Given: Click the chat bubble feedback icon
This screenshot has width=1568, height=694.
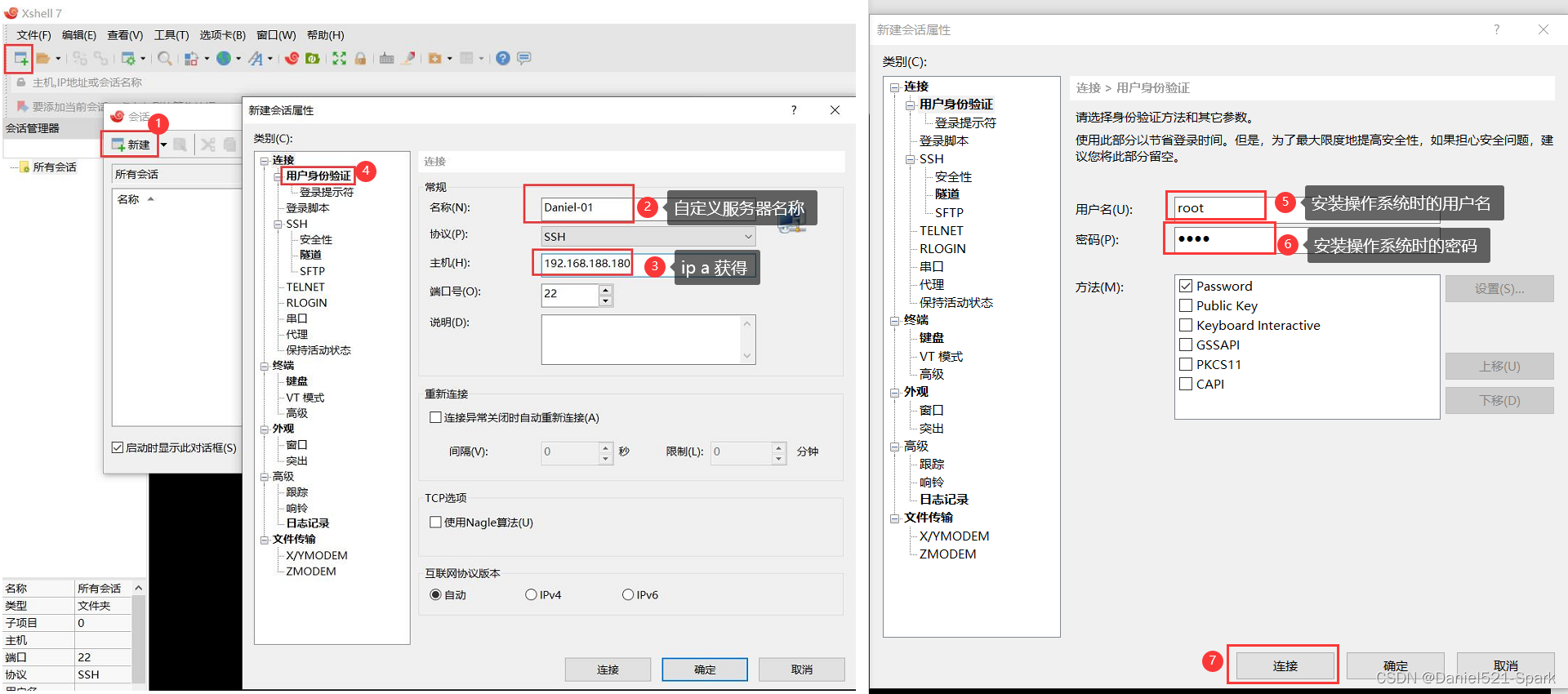Looking at the screenshot, I should pyautogui.click(x=524, y=58).
